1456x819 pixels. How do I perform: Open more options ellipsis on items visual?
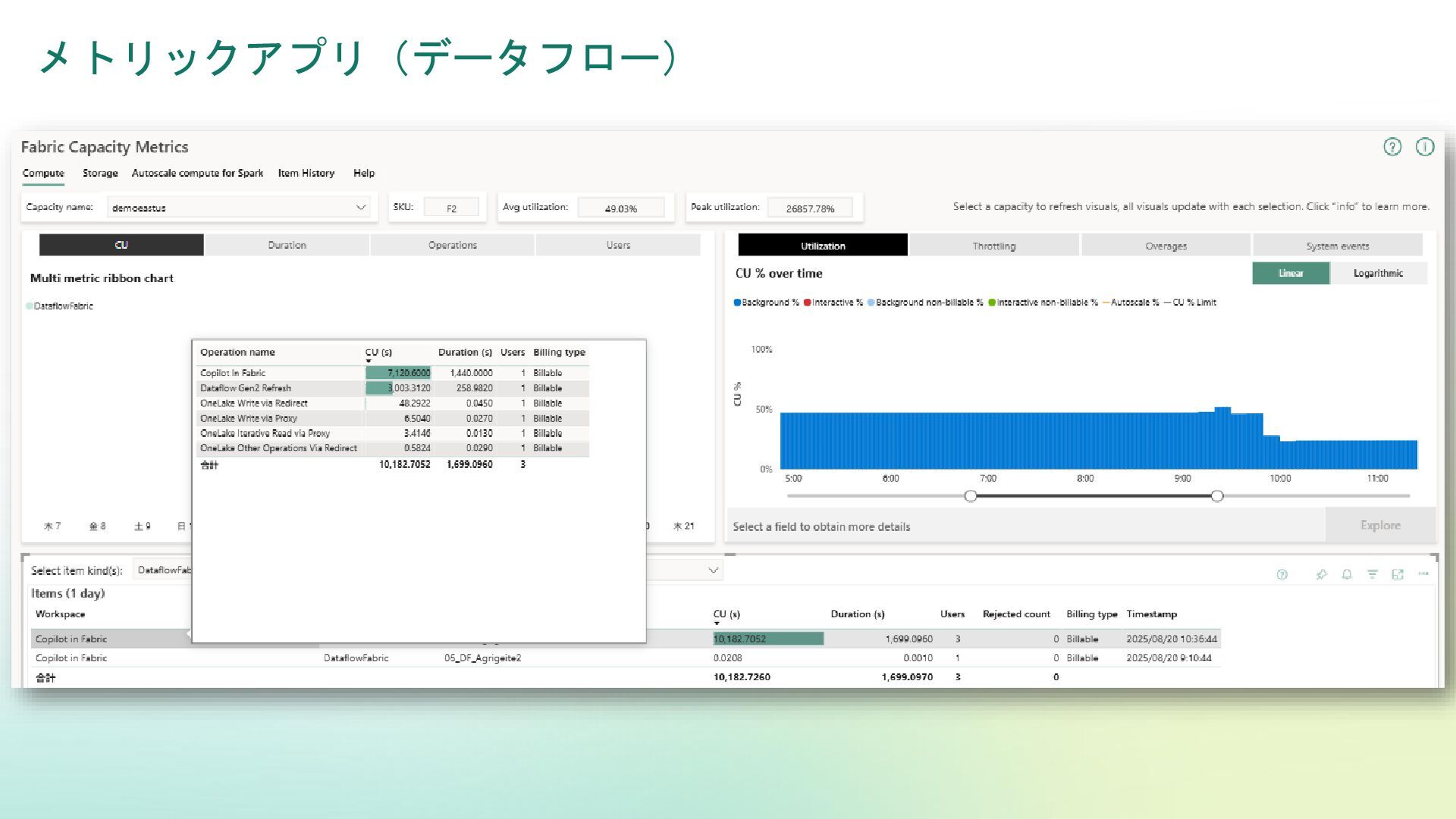(x=1423, y=574)
